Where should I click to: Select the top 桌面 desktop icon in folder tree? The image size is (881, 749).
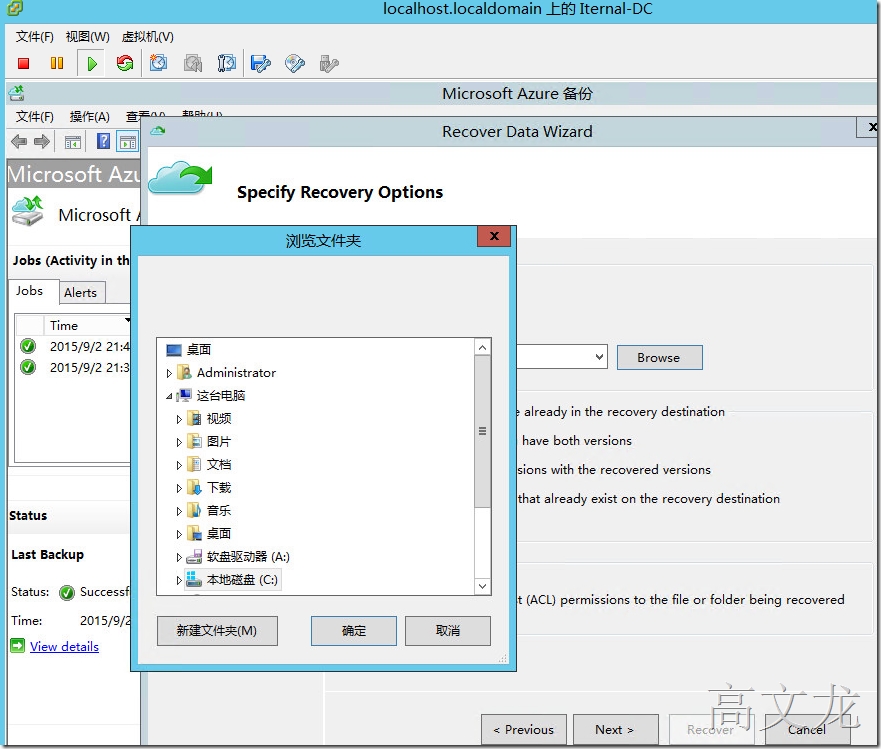coord(174,350)
